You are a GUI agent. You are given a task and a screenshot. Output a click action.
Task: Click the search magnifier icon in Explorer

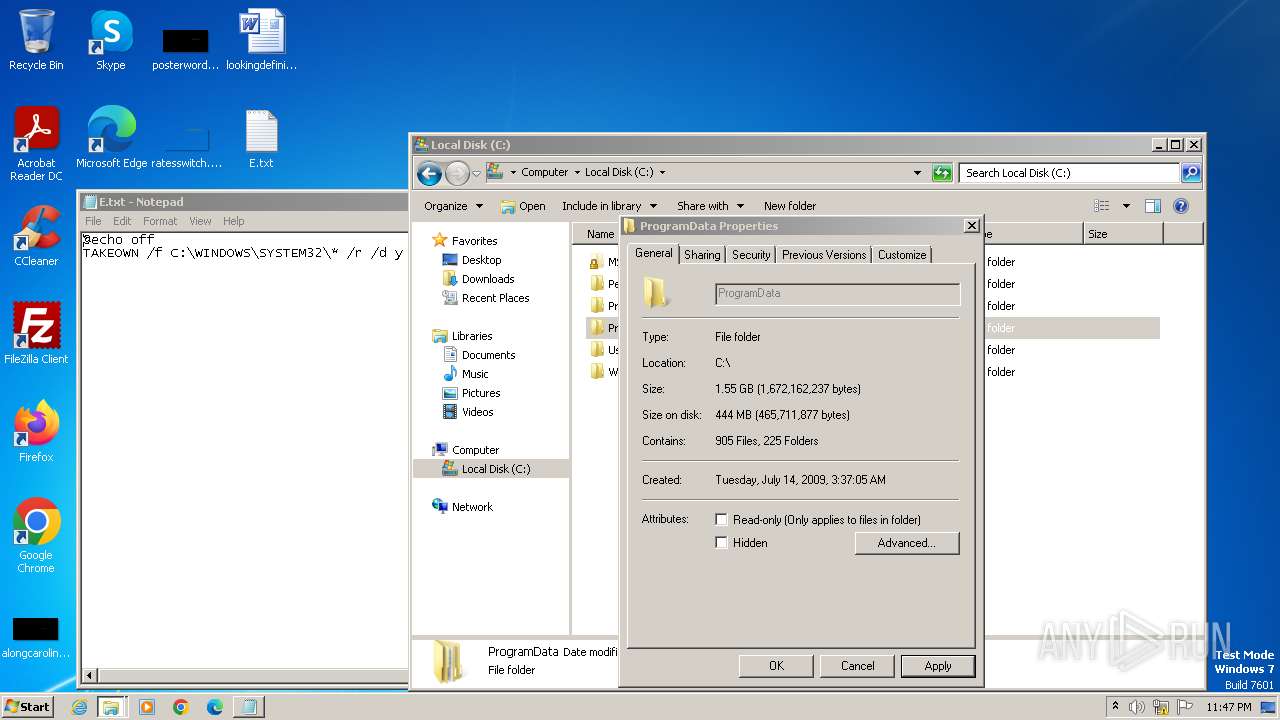tap(1191, 173)
